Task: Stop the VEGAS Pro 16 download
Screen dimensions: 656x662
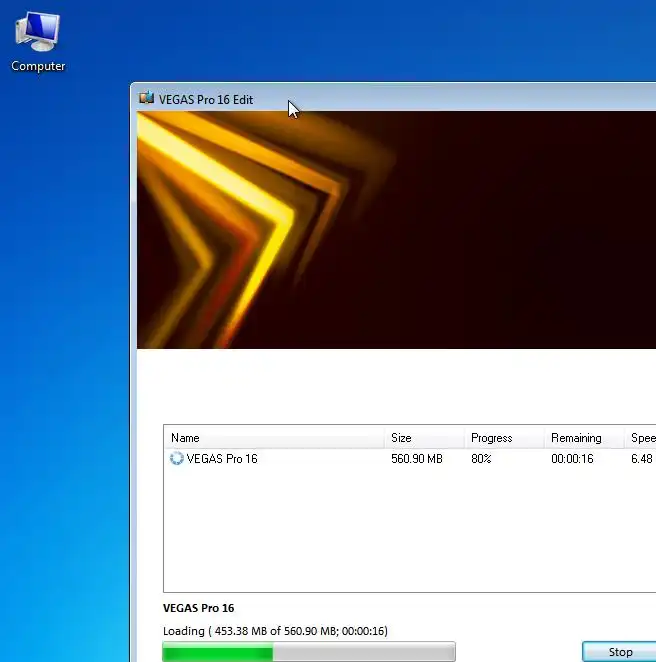Action: click(x=619, y=652)
